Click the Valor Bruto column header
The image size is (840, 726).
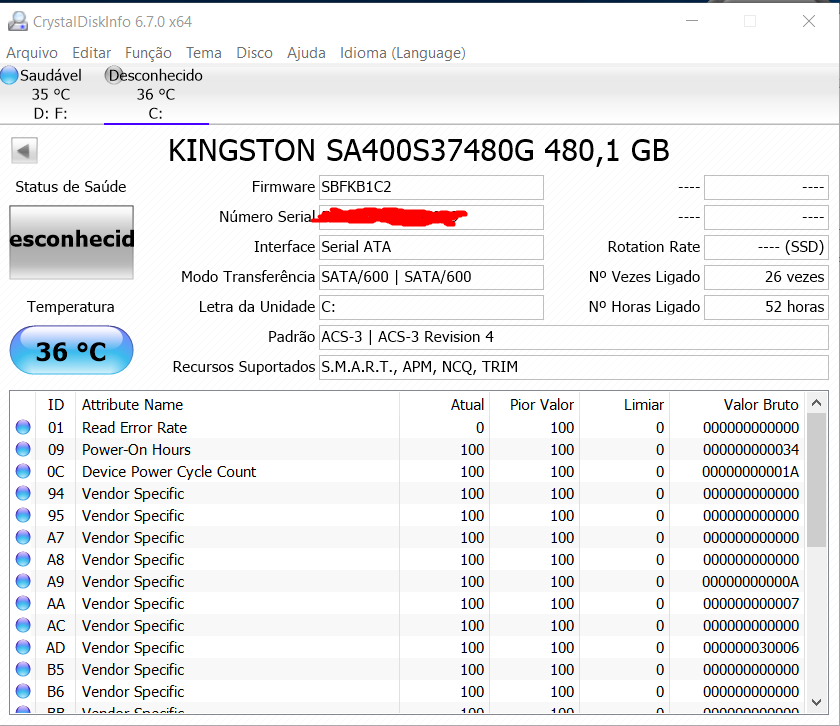tap(738, 405)
